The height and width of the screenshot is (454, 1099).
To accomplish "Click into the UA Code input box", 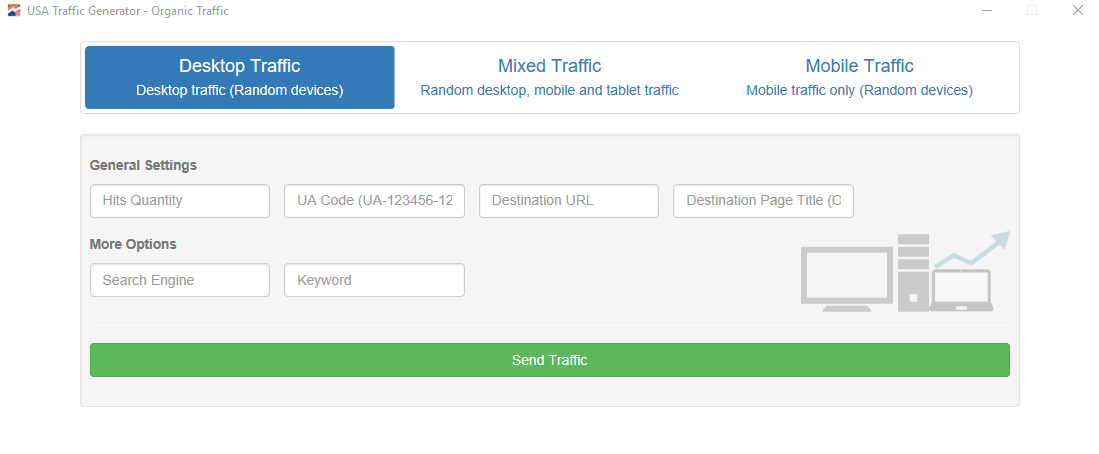I will (x=374, y=200).
